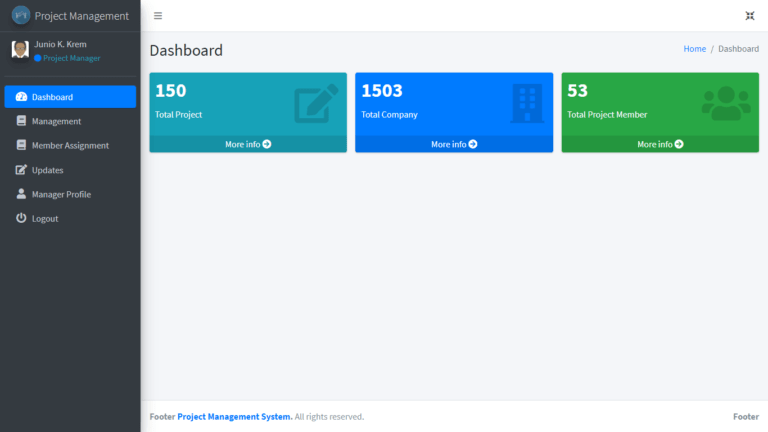Click the Dashboard speedometer icon in sidebar
The width and height of the screenshot is (768, 432).
[21, 96]
